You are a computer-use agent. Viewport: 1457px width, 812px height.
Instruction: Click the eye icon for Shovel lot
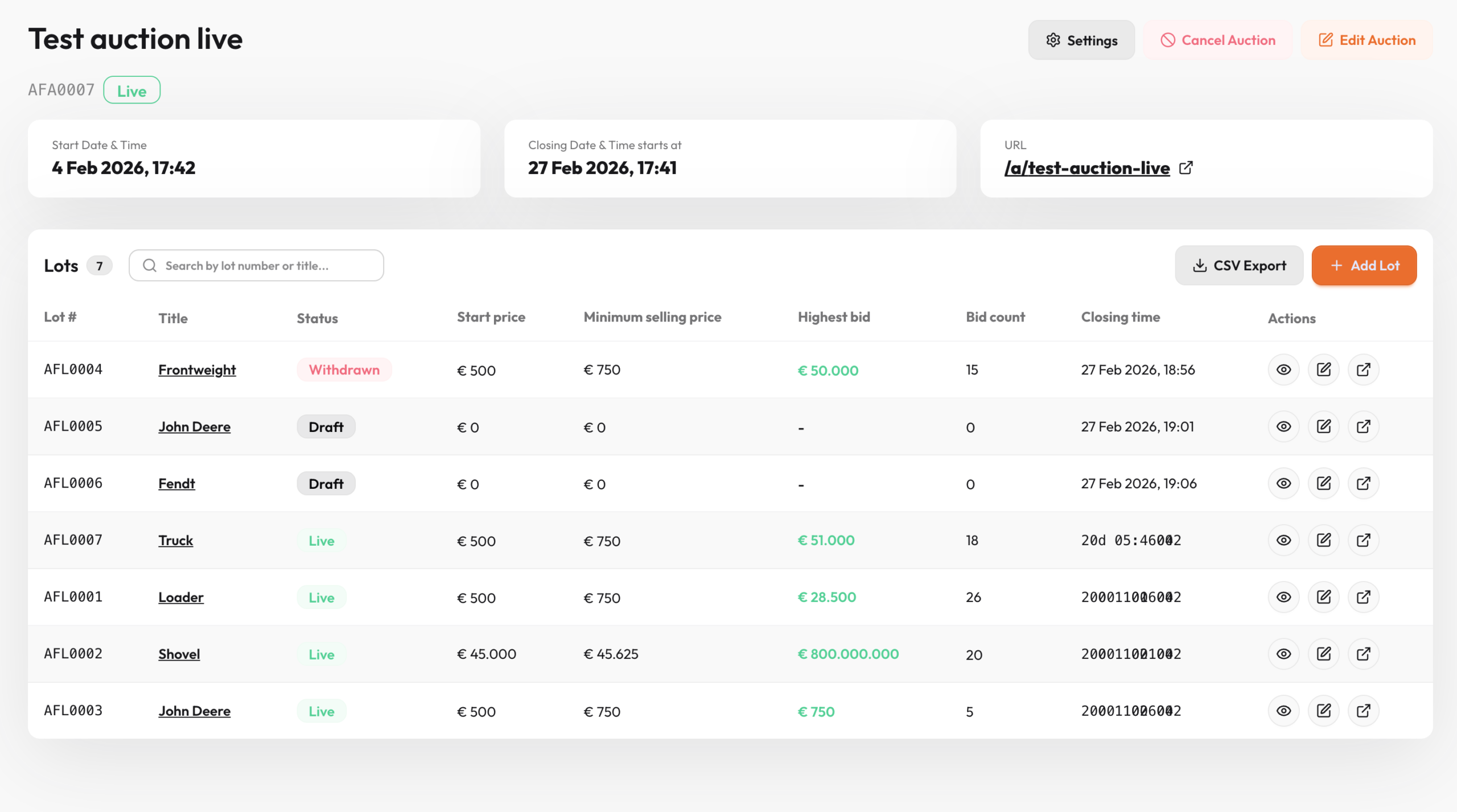1283,654
